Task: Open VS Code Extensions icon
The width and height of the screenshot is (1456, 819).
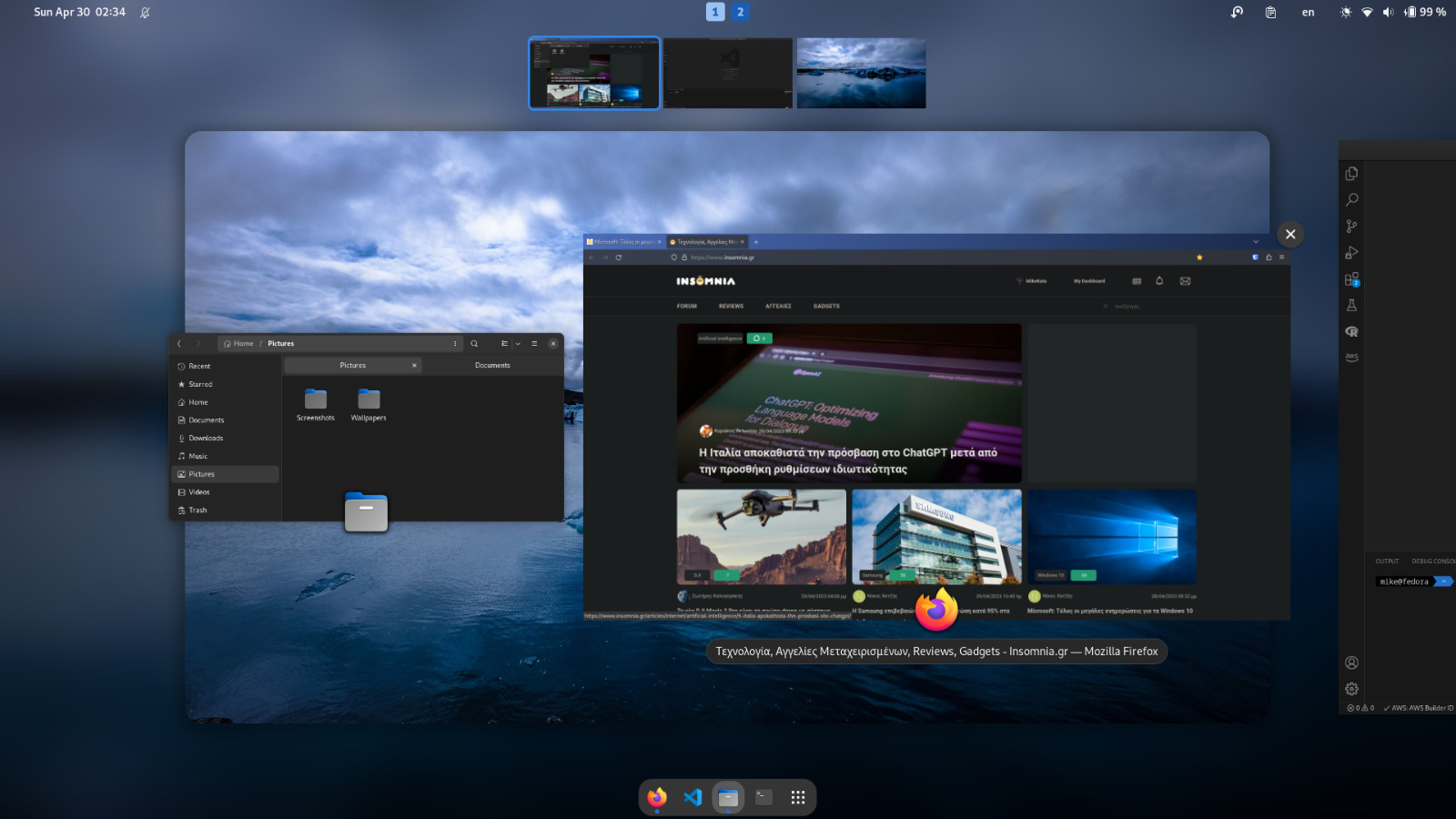Action: pyautogui.click(x=1351, y=278)
